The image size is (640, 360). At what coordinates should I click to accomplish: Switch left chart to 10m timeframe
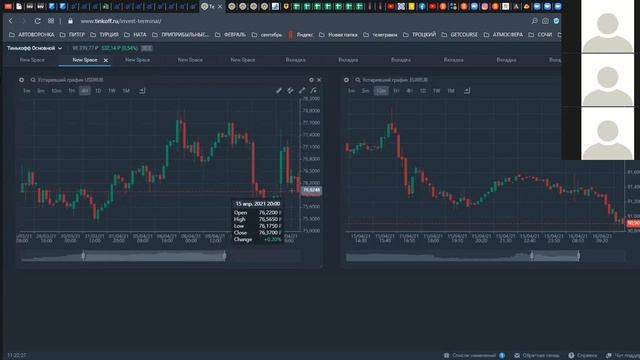(56, 91)
